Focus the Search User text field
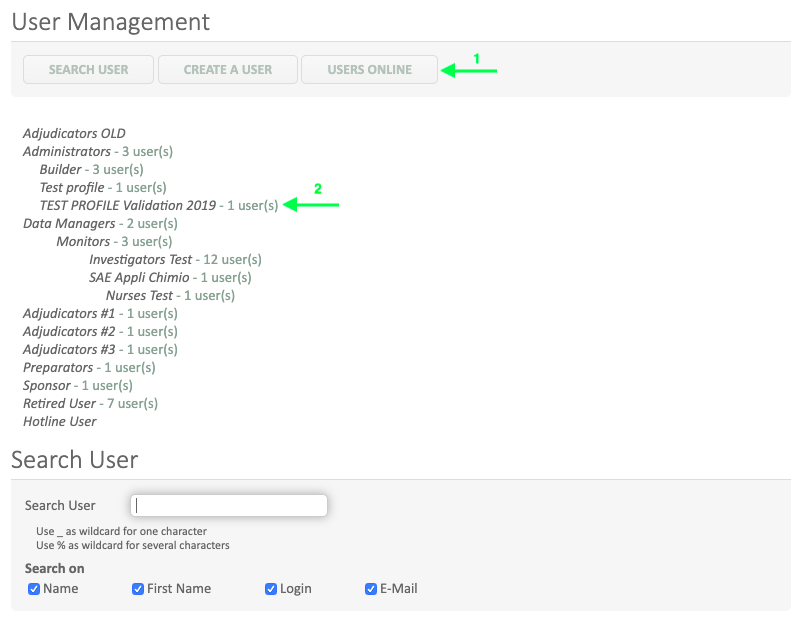Image resolution: width=800 pixels, height=622 pixels. point(229,506)
